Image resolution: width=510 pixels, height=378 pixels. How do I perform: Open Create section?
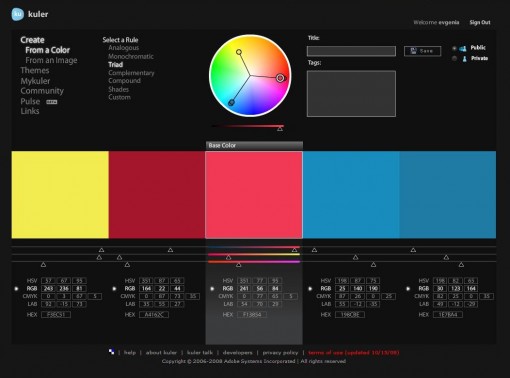pos(32,40)
